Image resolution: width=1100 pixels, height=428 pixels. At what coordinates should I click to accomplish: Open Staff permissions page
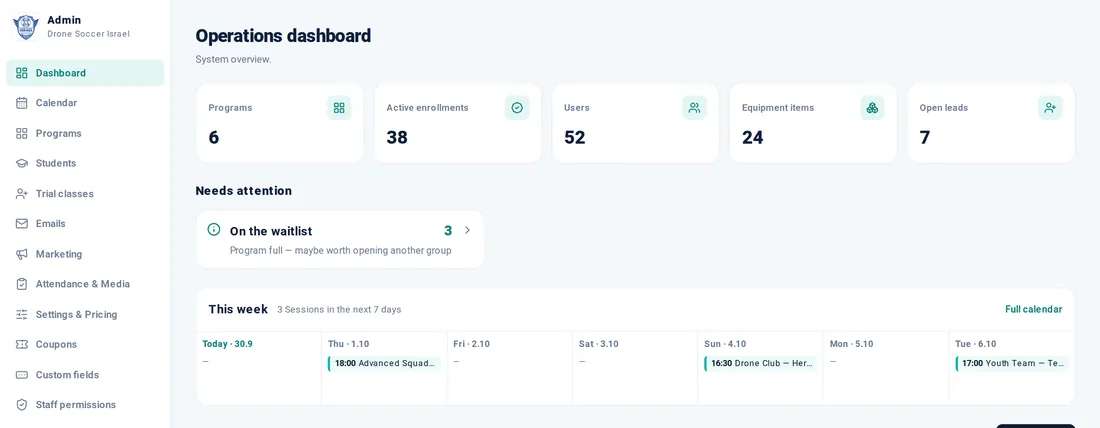[x=85, y=405]
